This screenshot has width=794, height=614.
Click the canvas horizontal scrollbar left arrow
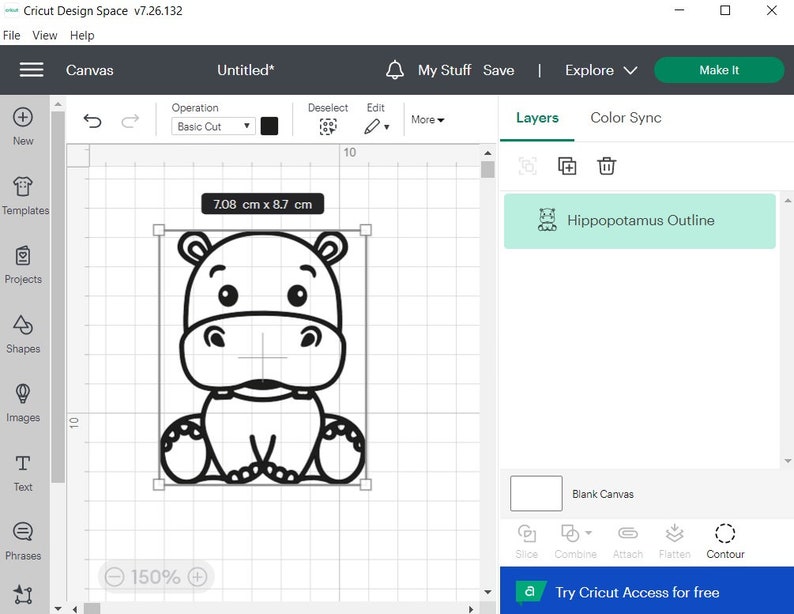(x=75, y=608)
